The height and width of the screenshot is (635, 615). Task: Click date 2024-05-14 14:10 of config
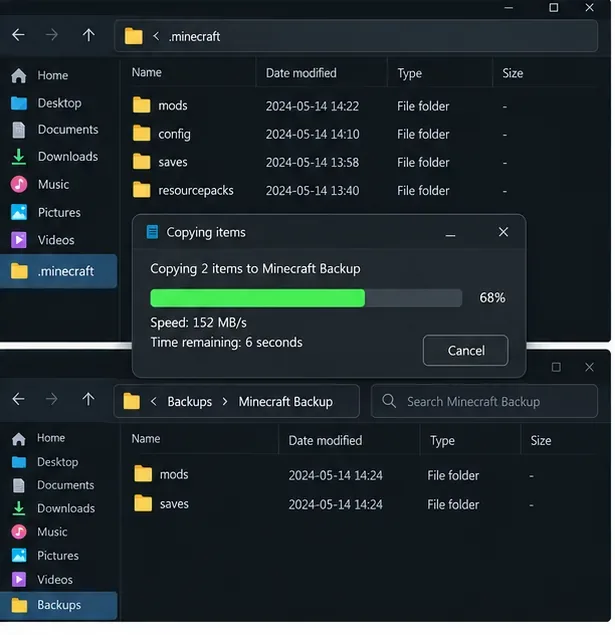[x=312, y=134]
